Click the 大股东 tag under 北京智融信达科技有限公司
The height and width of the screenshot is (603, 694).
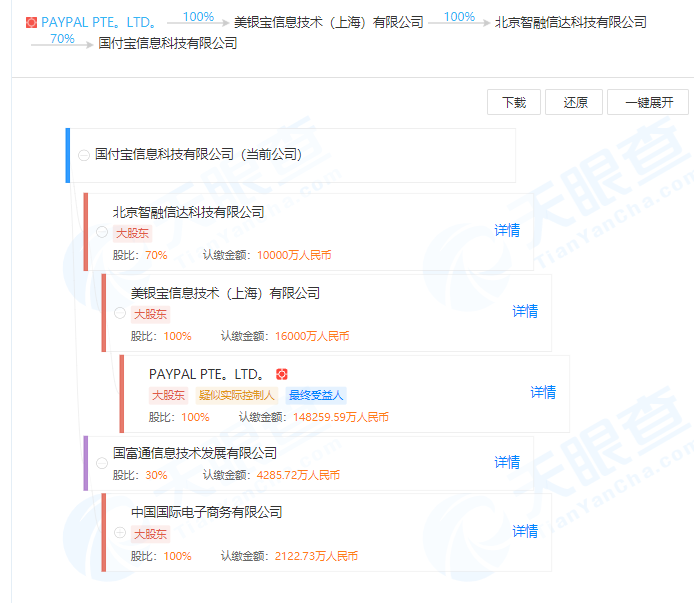pos(132,233)
